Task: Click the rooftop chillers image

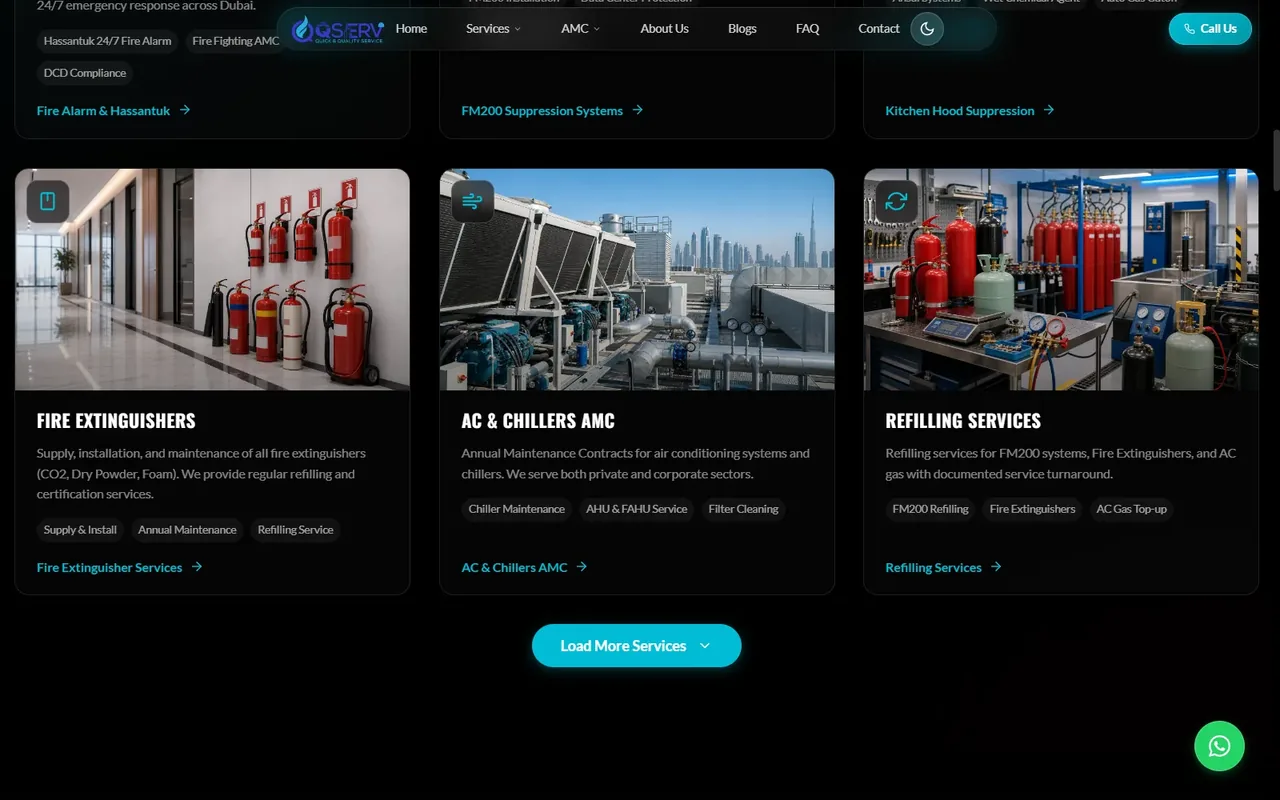Action: click(x=637, y=279)
